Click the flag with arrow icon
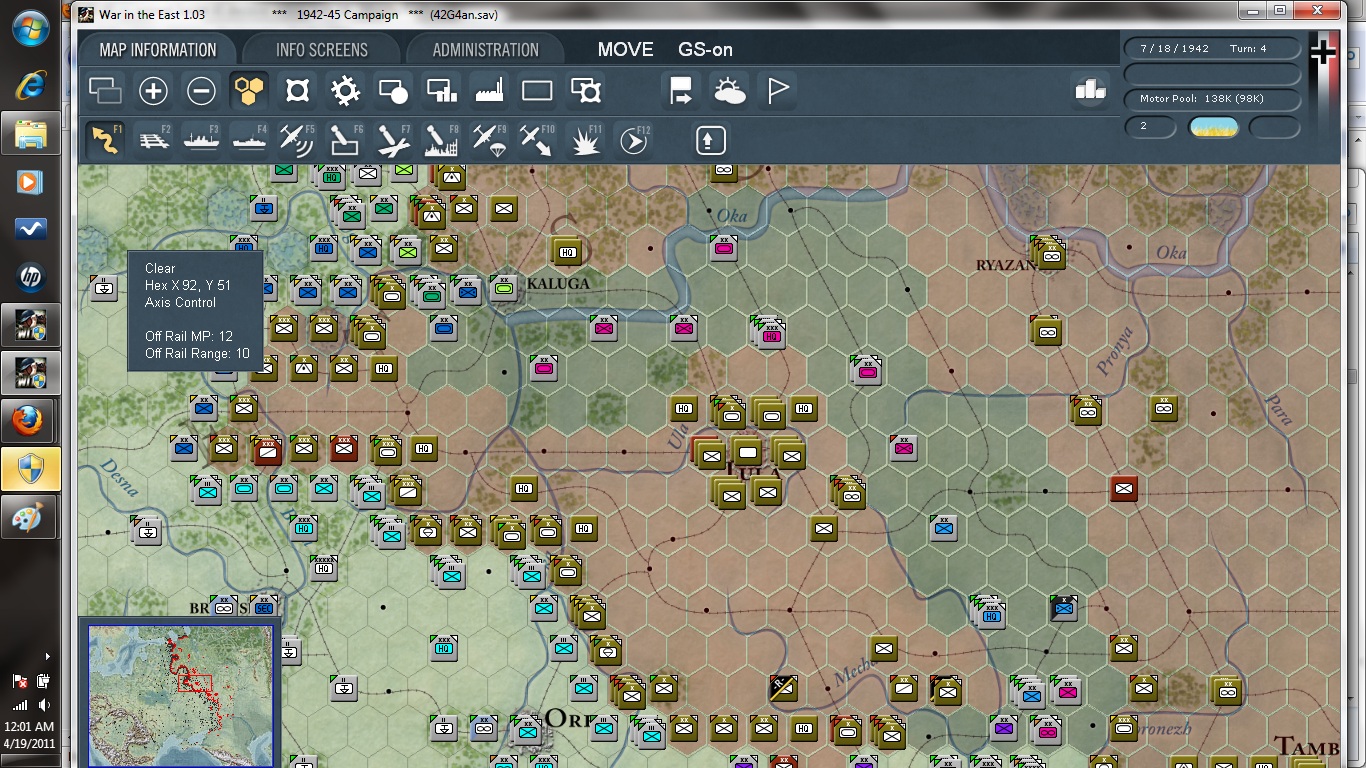The image size is (1366, 768). click(681, 92)
